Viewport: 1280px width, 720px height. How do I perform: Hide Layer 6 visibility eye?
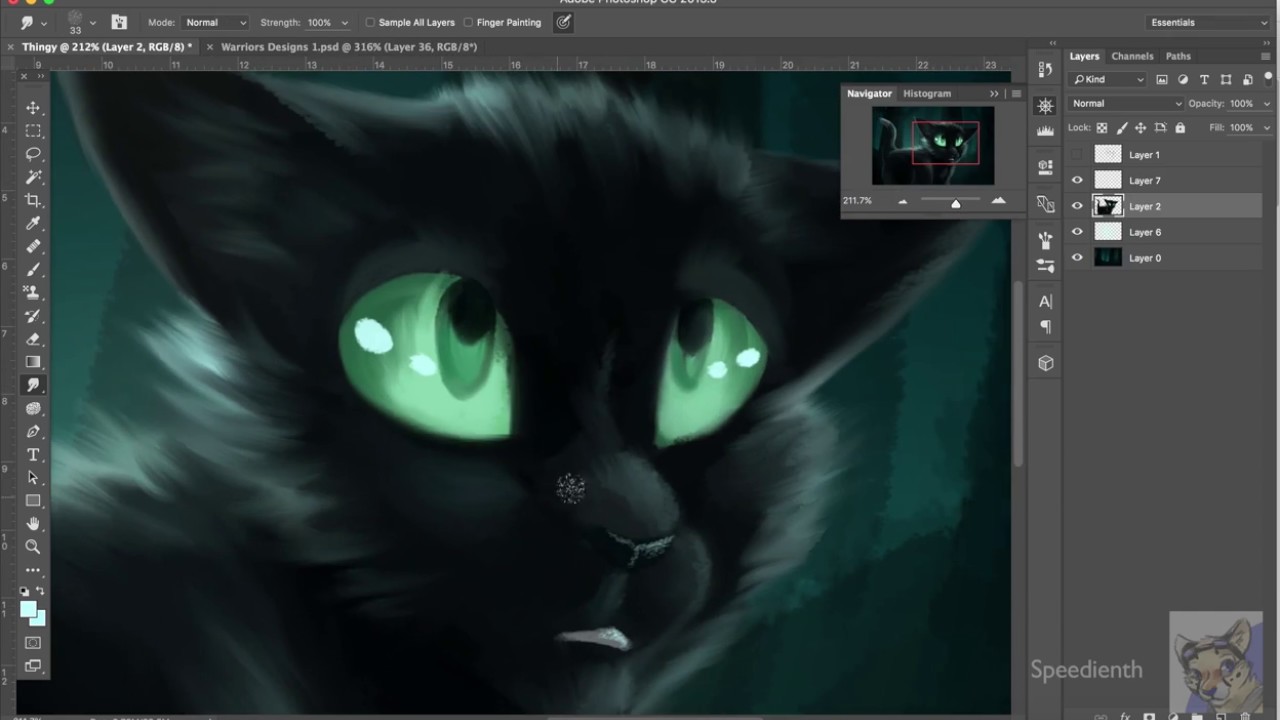1077,232
